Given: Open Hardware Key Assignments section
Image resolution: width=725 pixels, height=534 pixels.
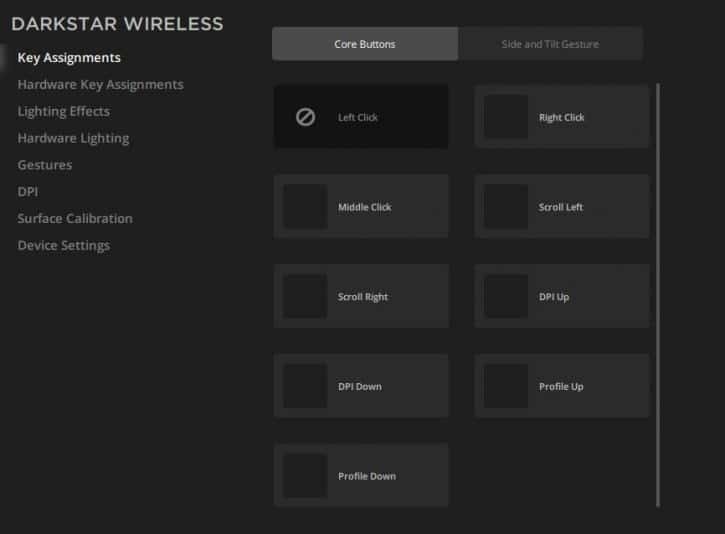Looking at the screenshot, I should pos(100,85).
